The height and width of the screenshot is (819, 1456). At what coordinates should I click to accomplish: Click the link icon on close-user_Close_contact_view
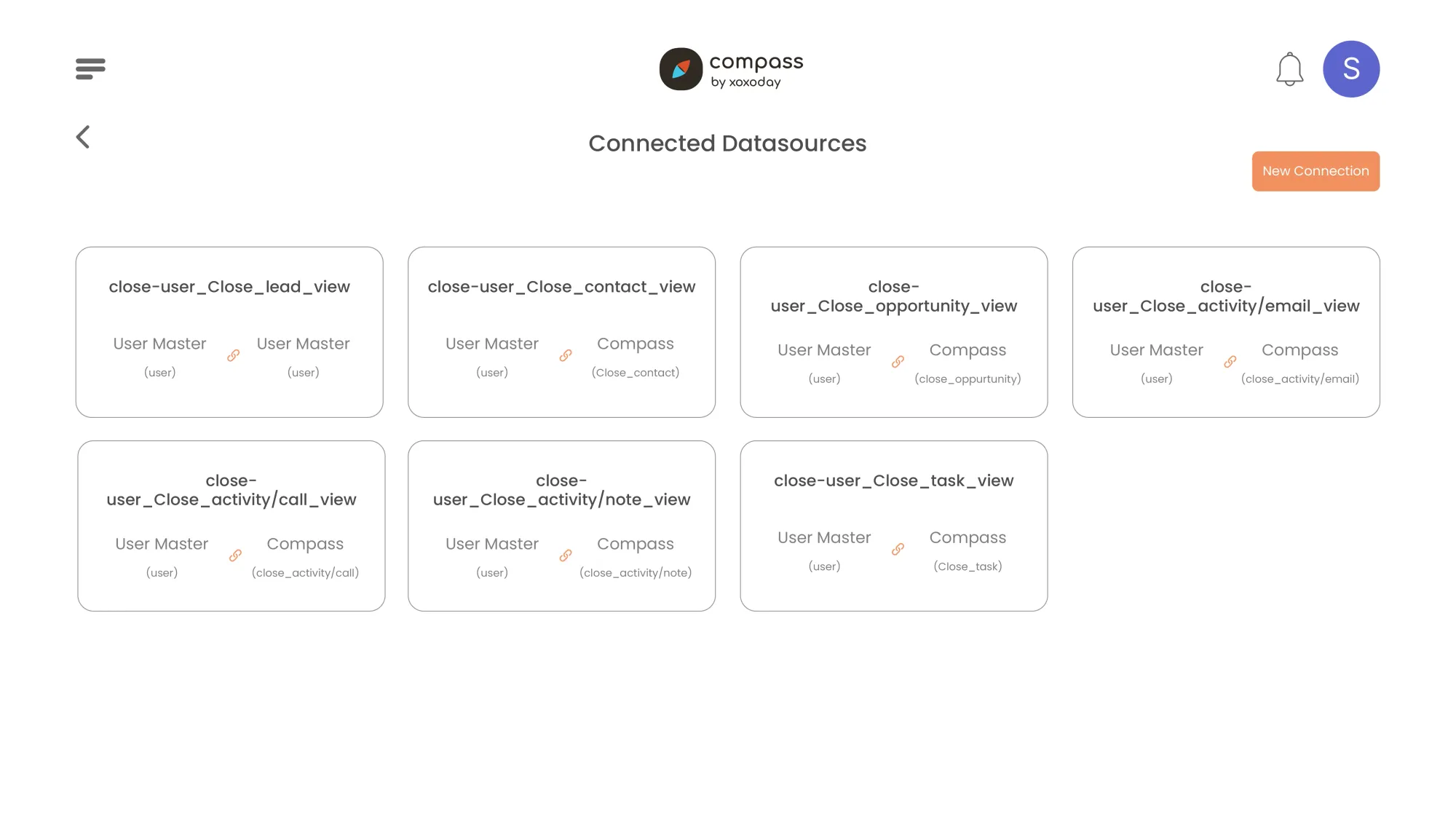click(565, 355)
